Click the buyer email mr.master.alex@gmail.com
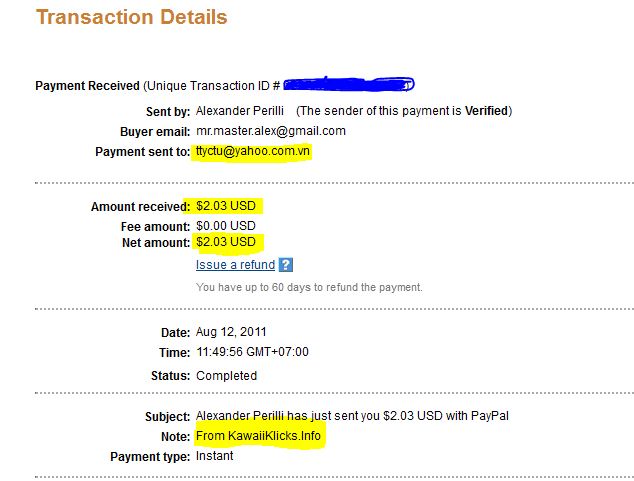 [x=270, y=131]
